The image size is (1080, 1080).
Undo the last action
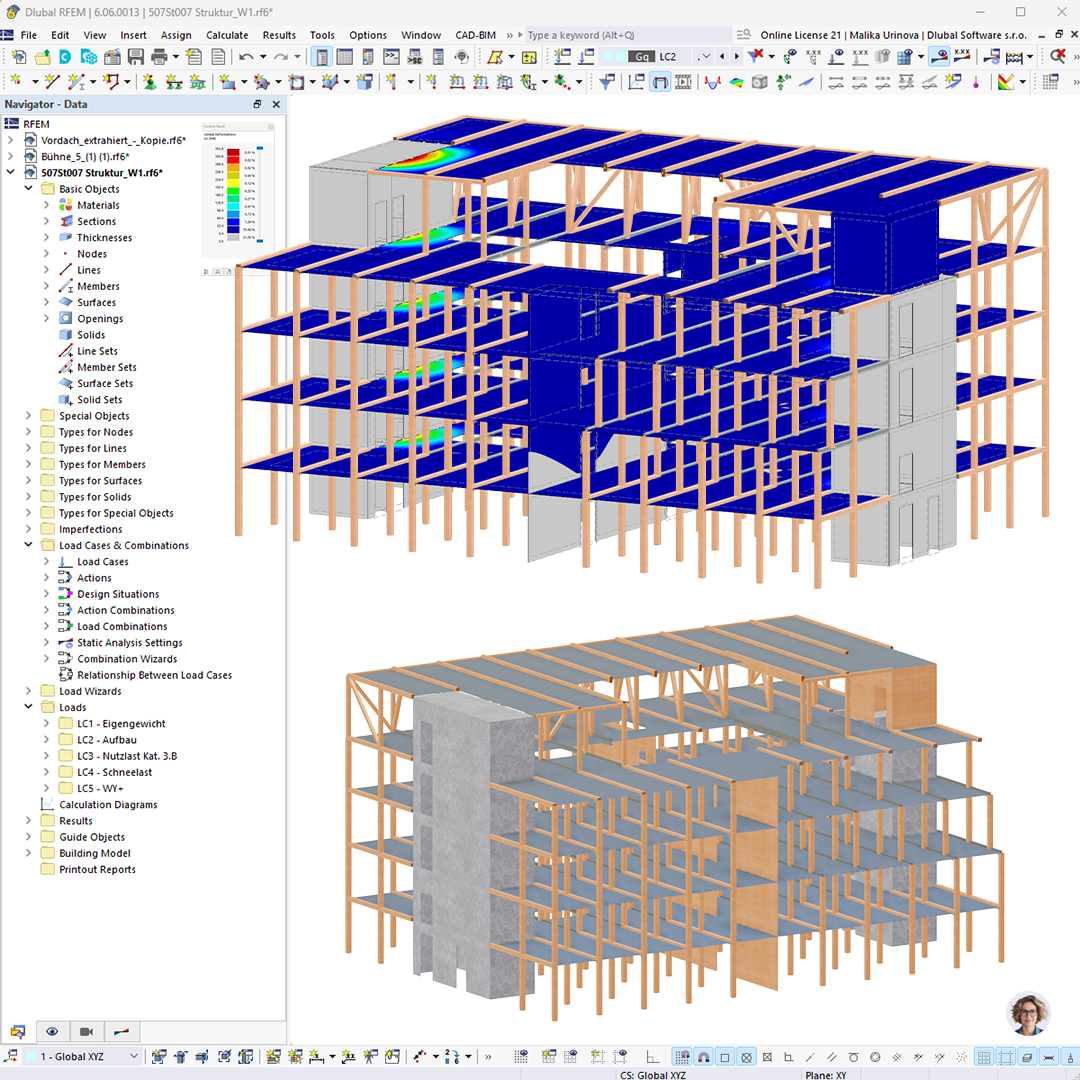(247, 57)
